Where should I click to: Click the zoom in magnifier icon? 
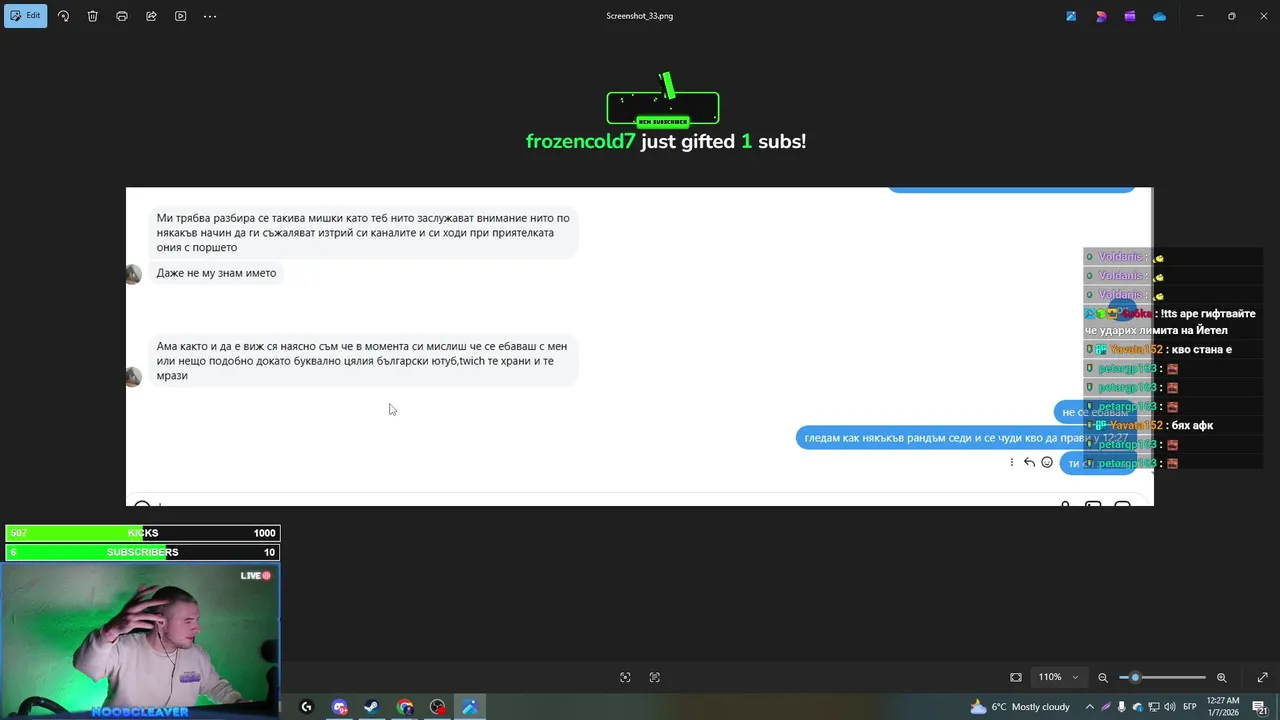pyautogui.click(x=1221, y=677)
